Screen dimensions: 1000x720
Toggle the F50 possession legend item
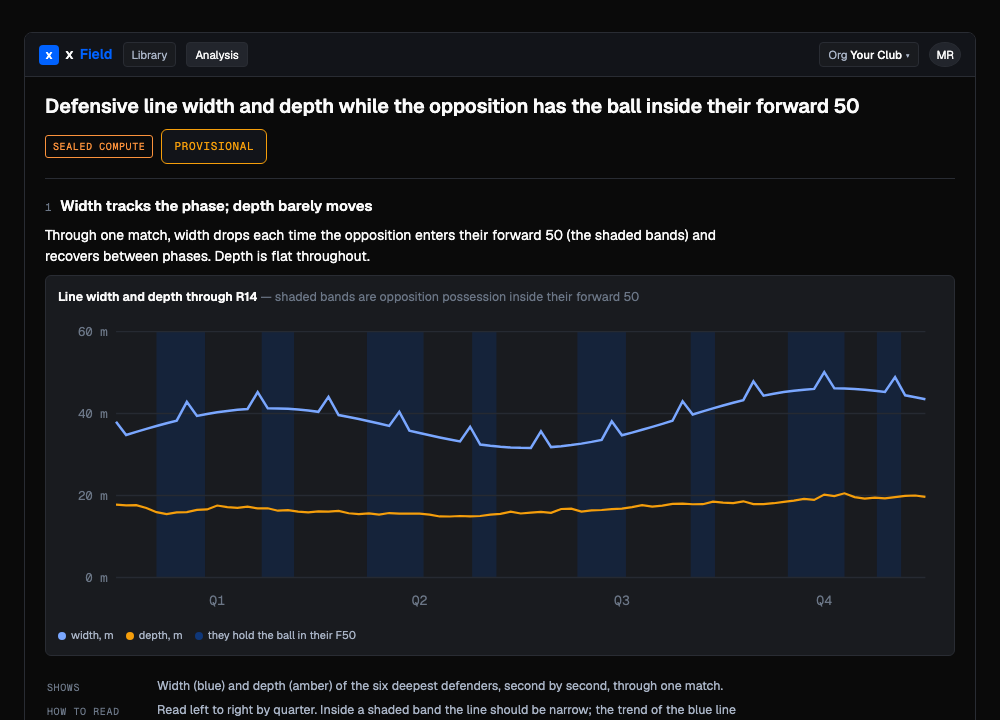276,636
